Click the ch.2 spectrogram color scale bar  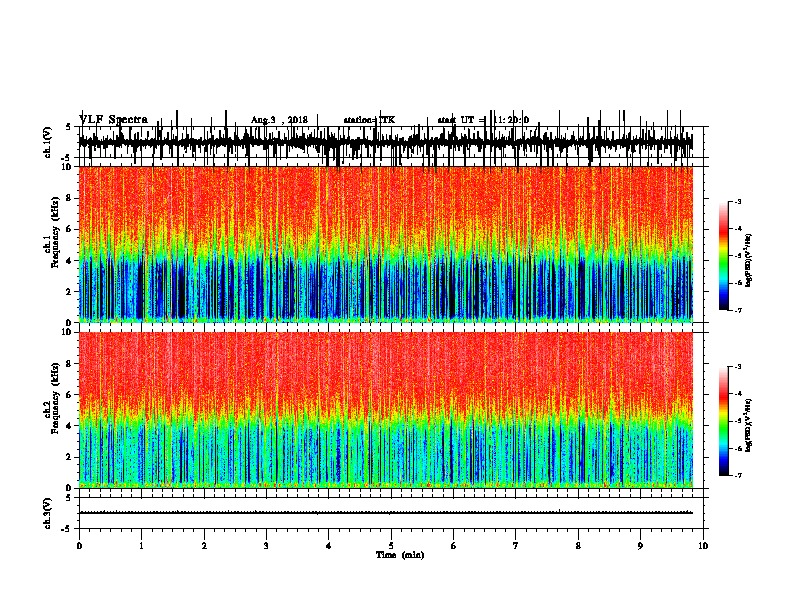724,421
